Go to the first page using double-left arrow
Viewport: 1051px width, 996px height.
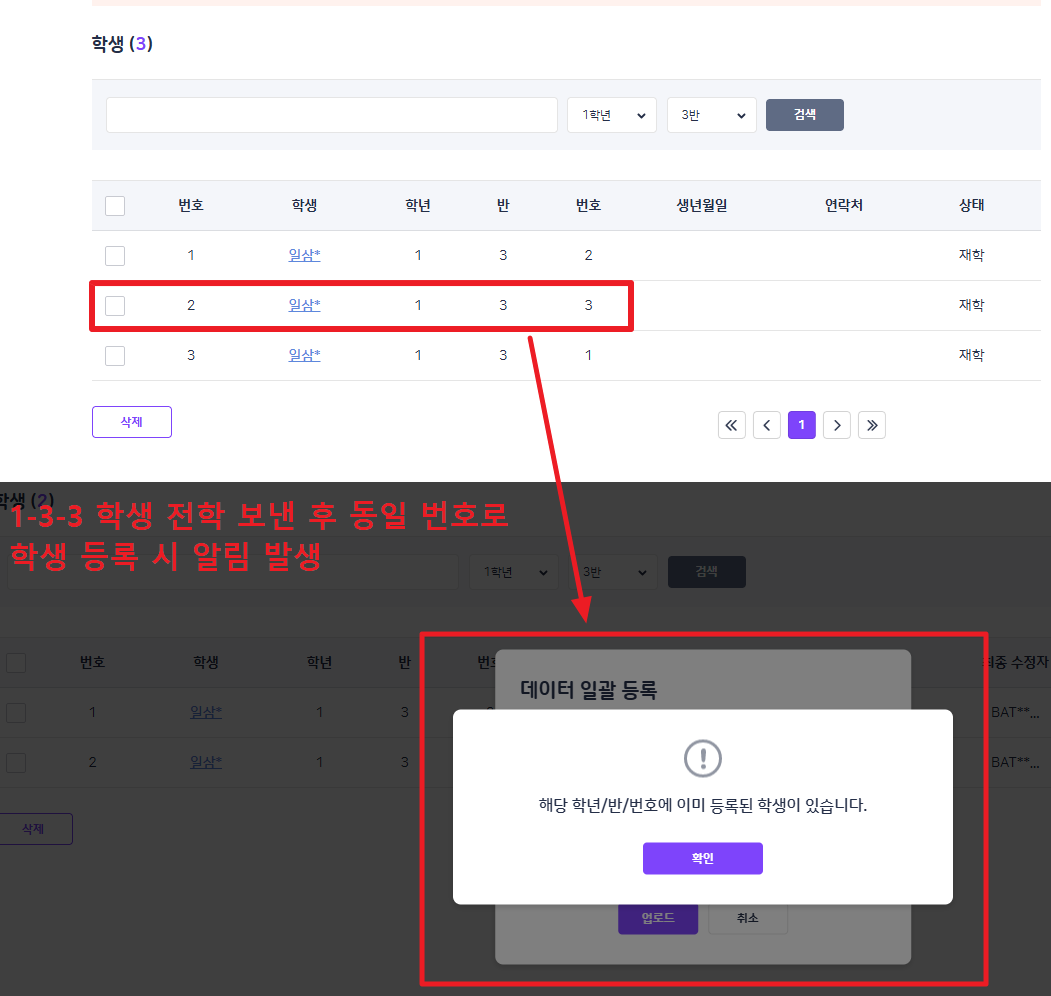[732, 425]
